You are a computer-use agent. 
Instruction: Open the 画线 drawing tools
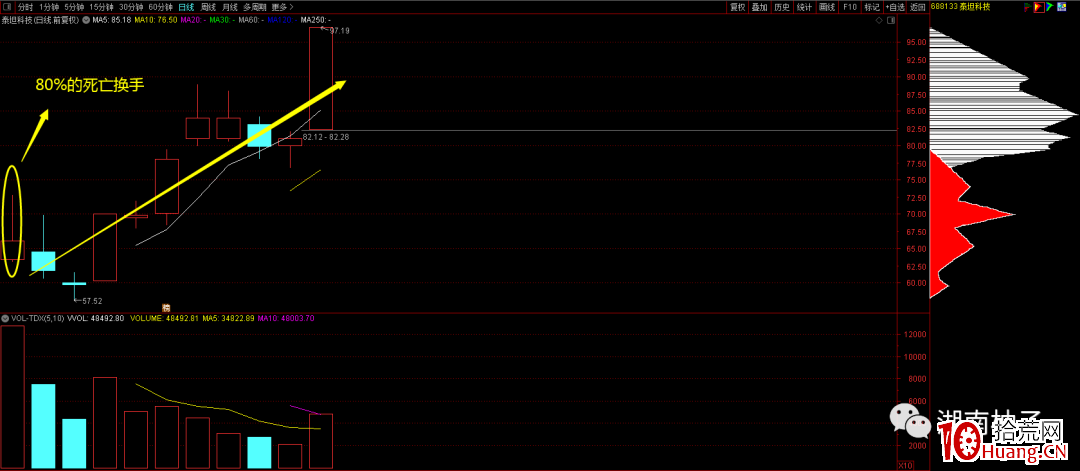tap(827, 7)
